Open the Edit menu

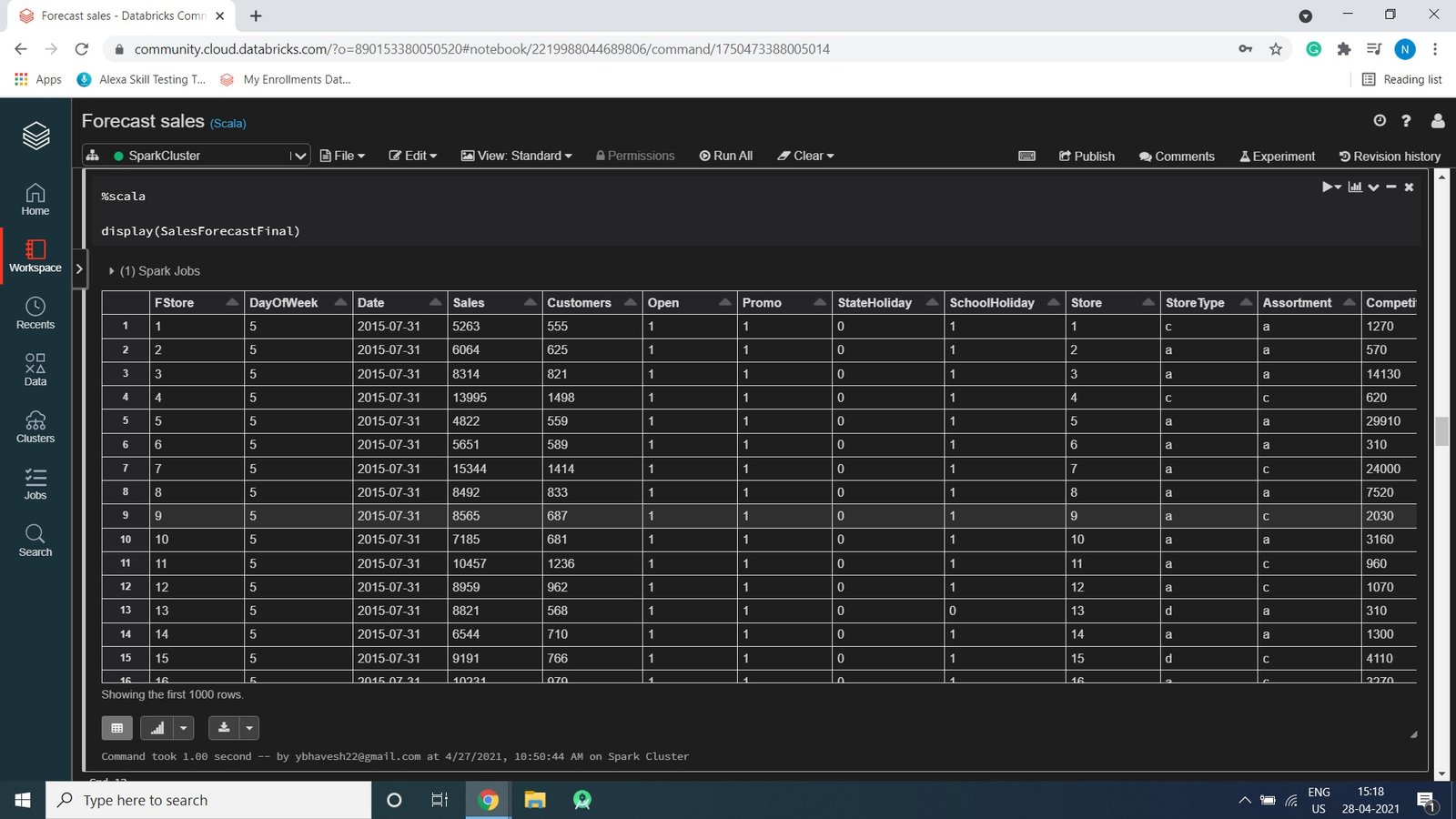click(412, 156)
